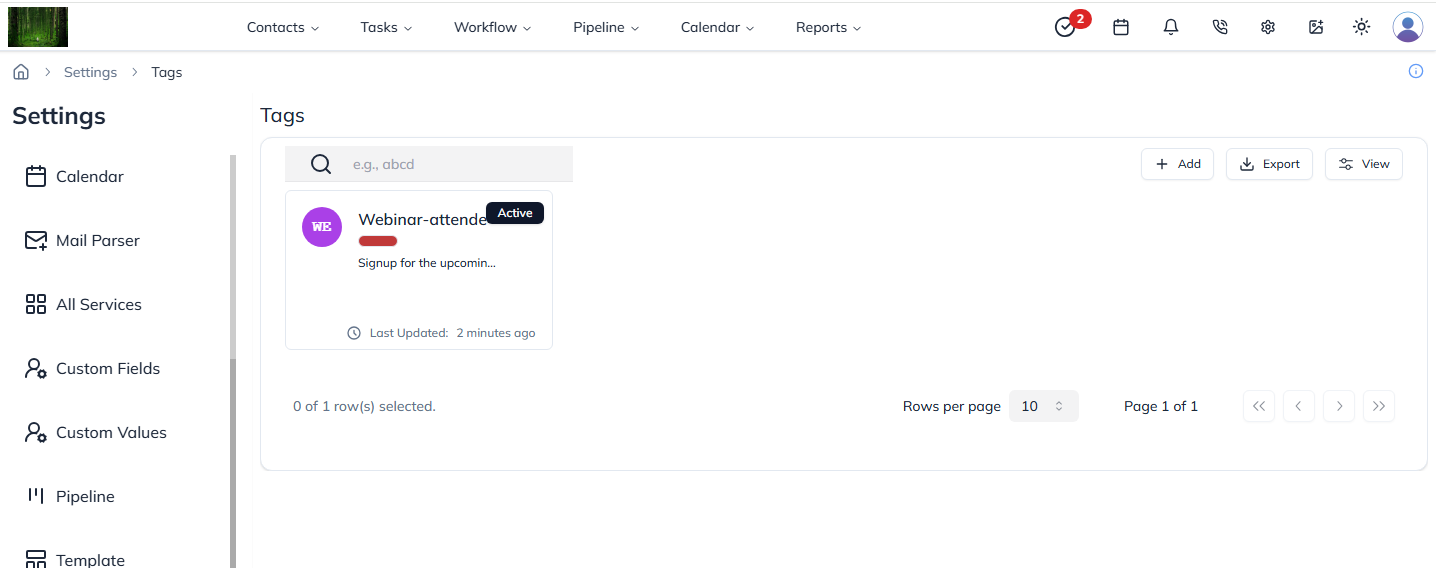
Task: Open the user profile avatar
Action: pyautogui.click(x=1407, y=28)
